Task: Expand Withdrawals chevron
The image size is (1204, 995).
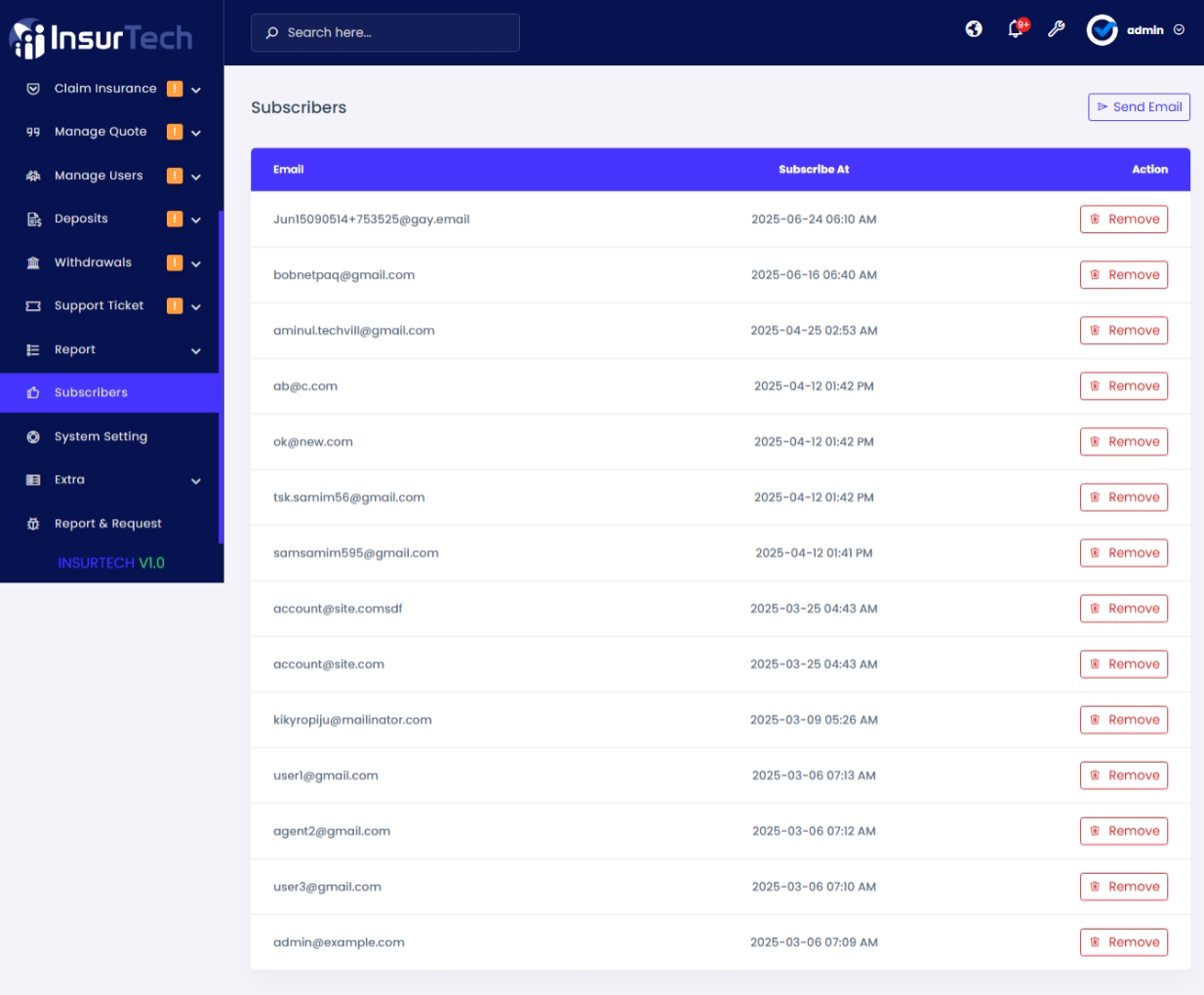Action: pos(196,263)
